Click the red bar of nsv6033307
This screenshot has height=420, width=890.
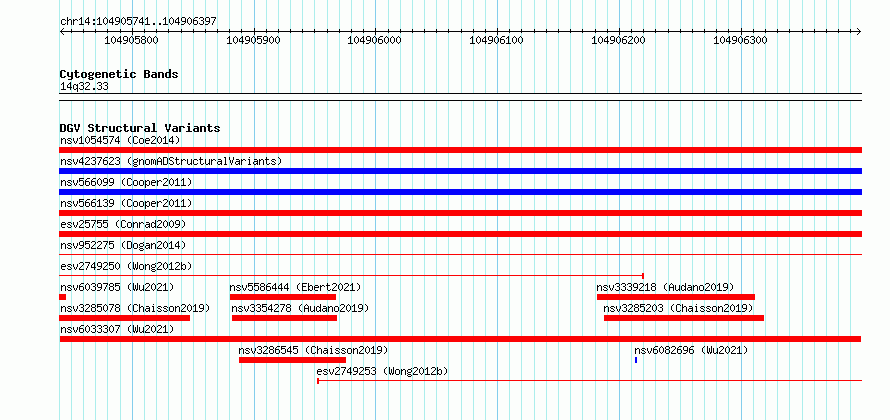(x=460, y=339)
